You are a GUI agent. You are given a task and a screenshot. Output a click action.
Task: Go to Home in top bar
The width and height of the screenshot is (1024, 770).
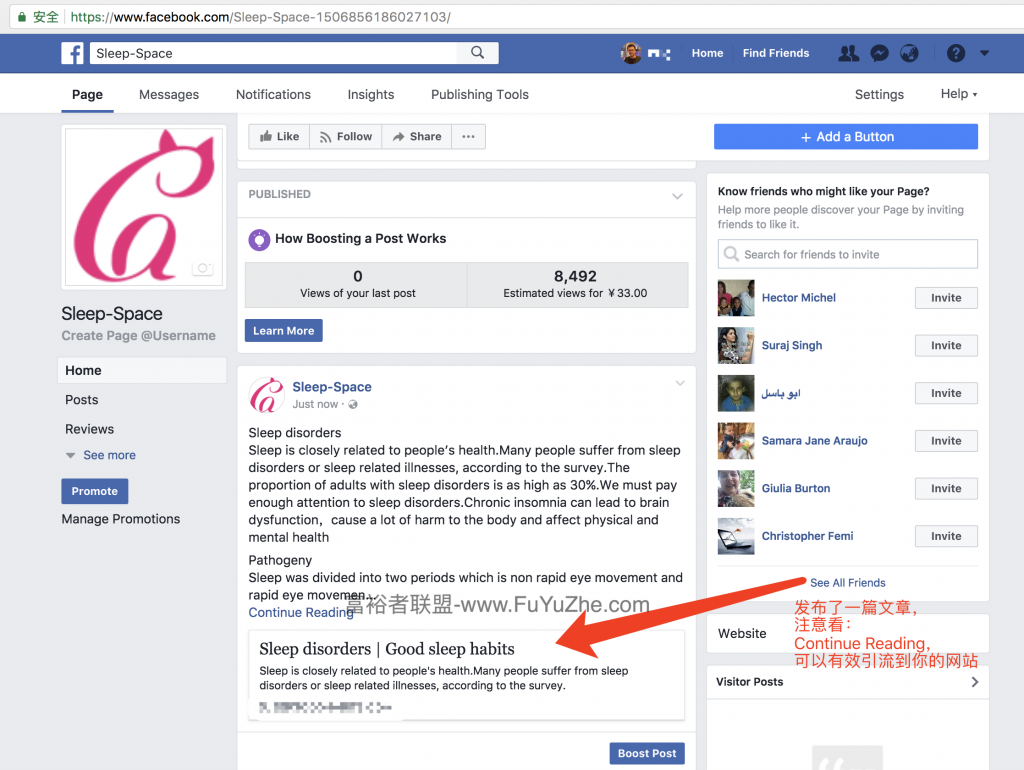point(707,53)
